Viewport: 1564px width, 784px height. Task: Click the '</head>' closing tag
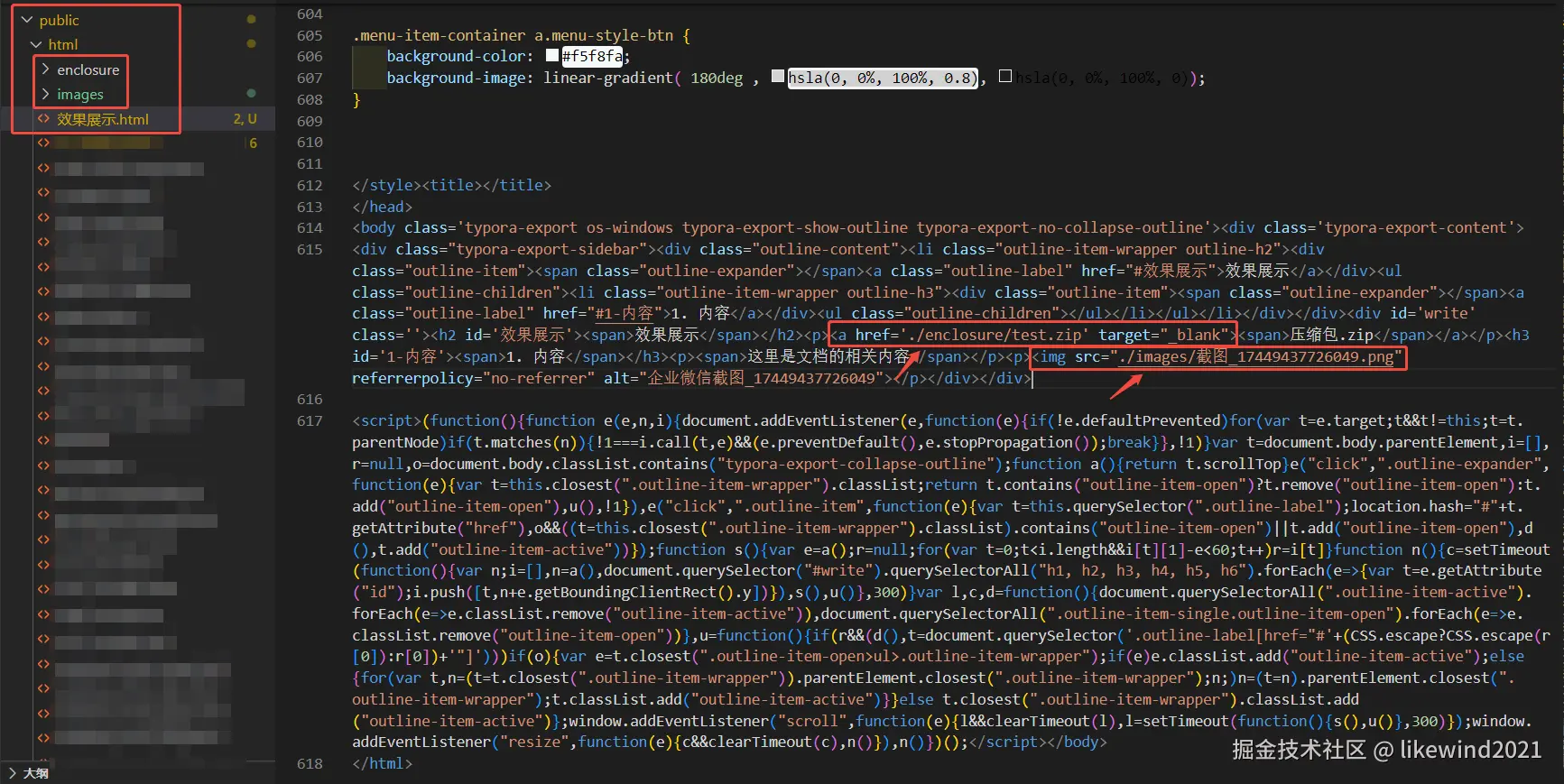[x=383, y=207]
